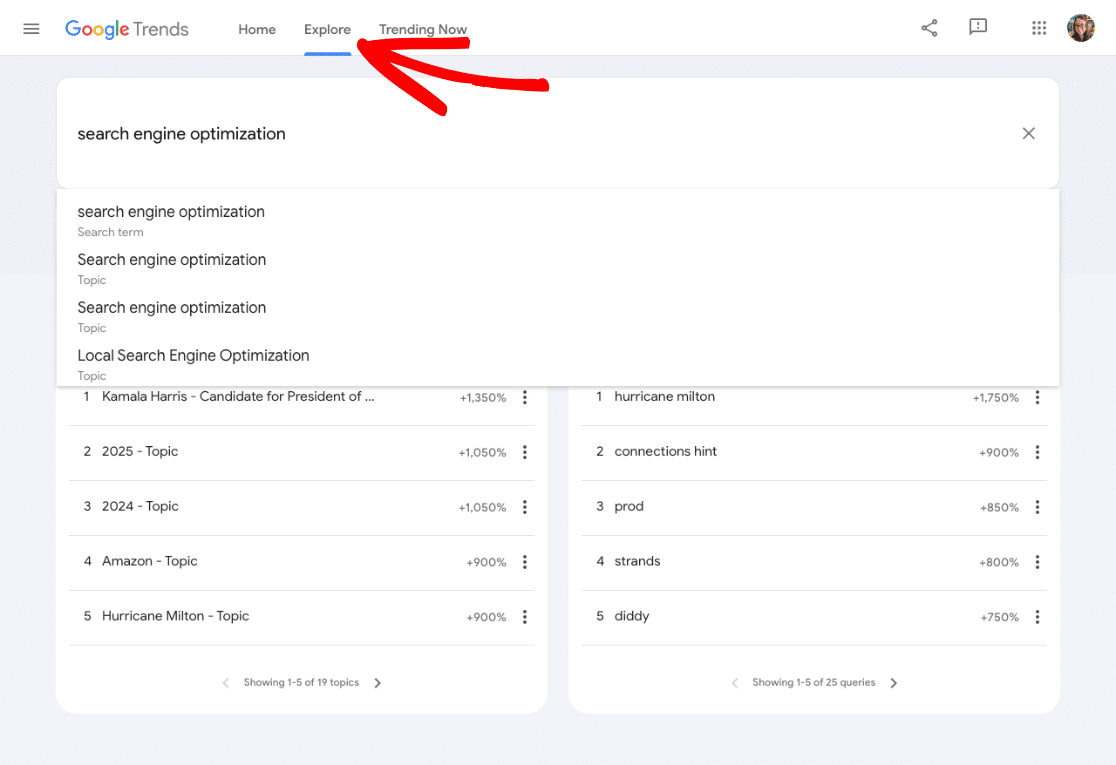The width and height of the screenshot is (1116, 765).
Task: Open the Google apps grid
Action: click(x=1039, y=28)
